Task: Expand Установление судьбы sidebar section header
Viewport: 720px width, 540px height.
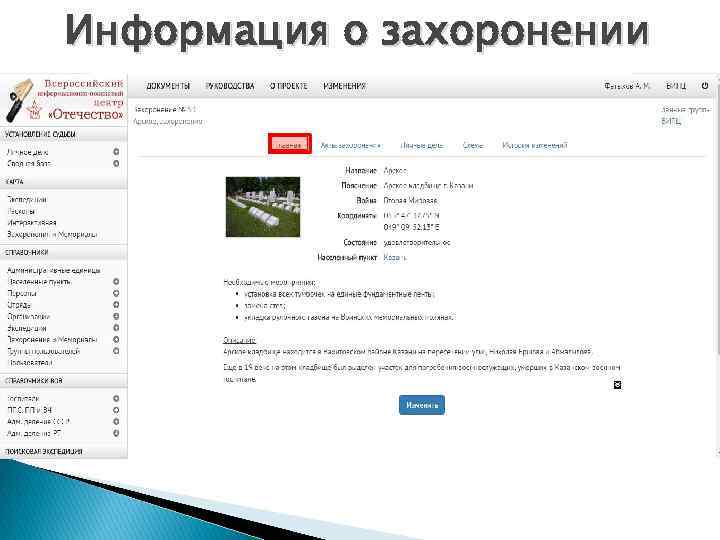Action: pyautogui.click(x=63, y=134)
